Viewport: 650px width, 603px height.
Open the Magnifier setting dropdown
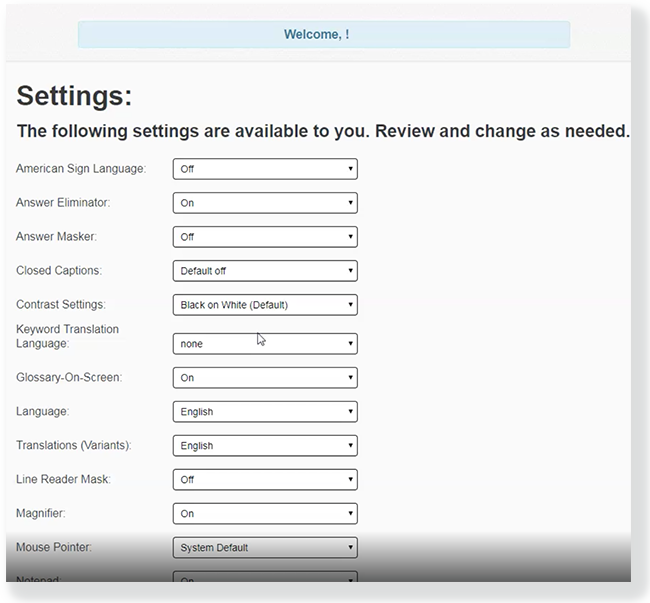tap(265, 514)
